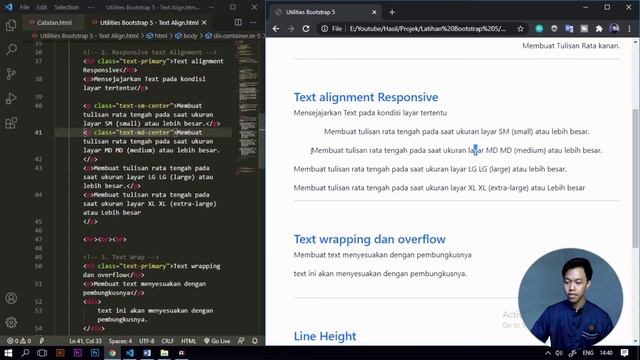Go forward in the browser

(x=291, y=29)
